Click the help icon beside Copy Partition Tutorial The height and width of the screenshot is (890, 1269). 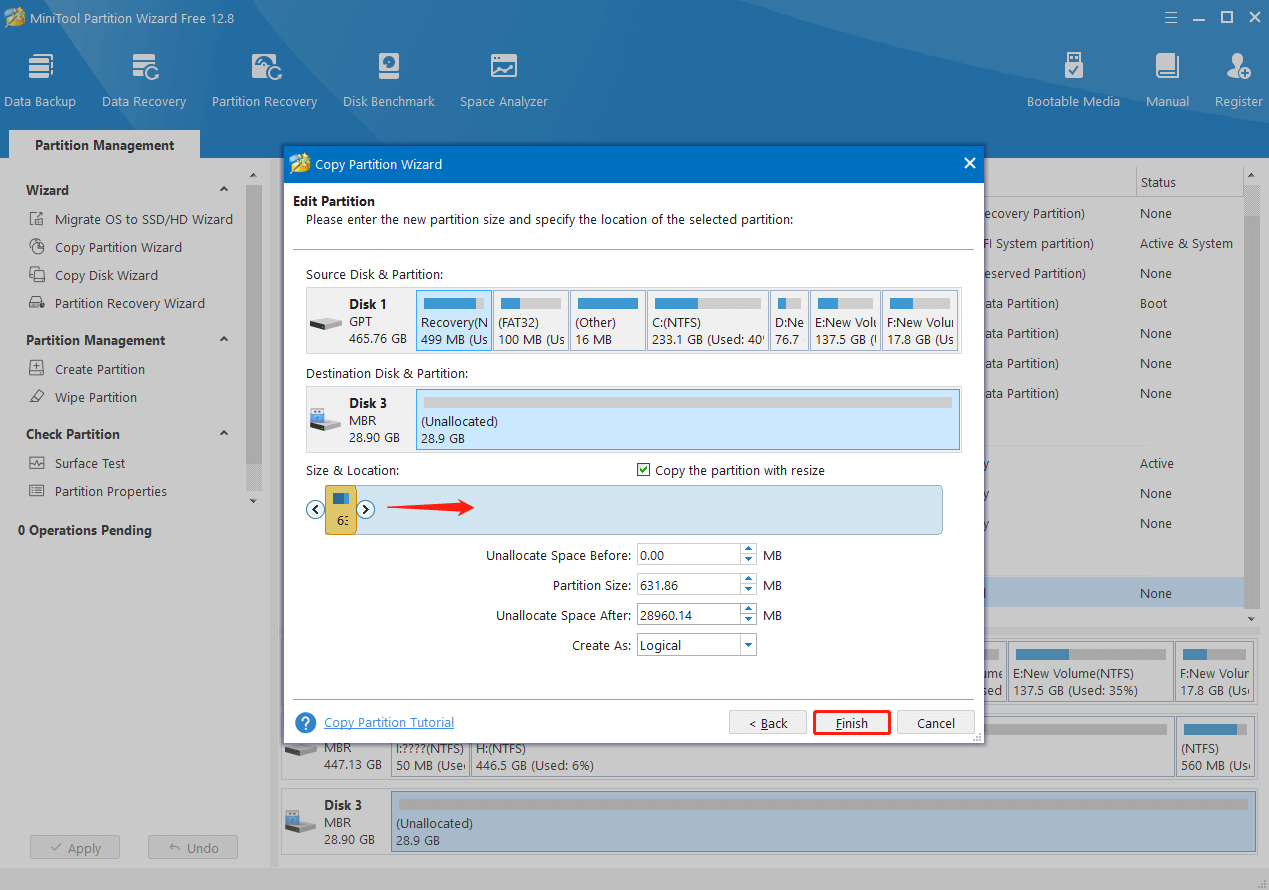[x=306, y=722]
